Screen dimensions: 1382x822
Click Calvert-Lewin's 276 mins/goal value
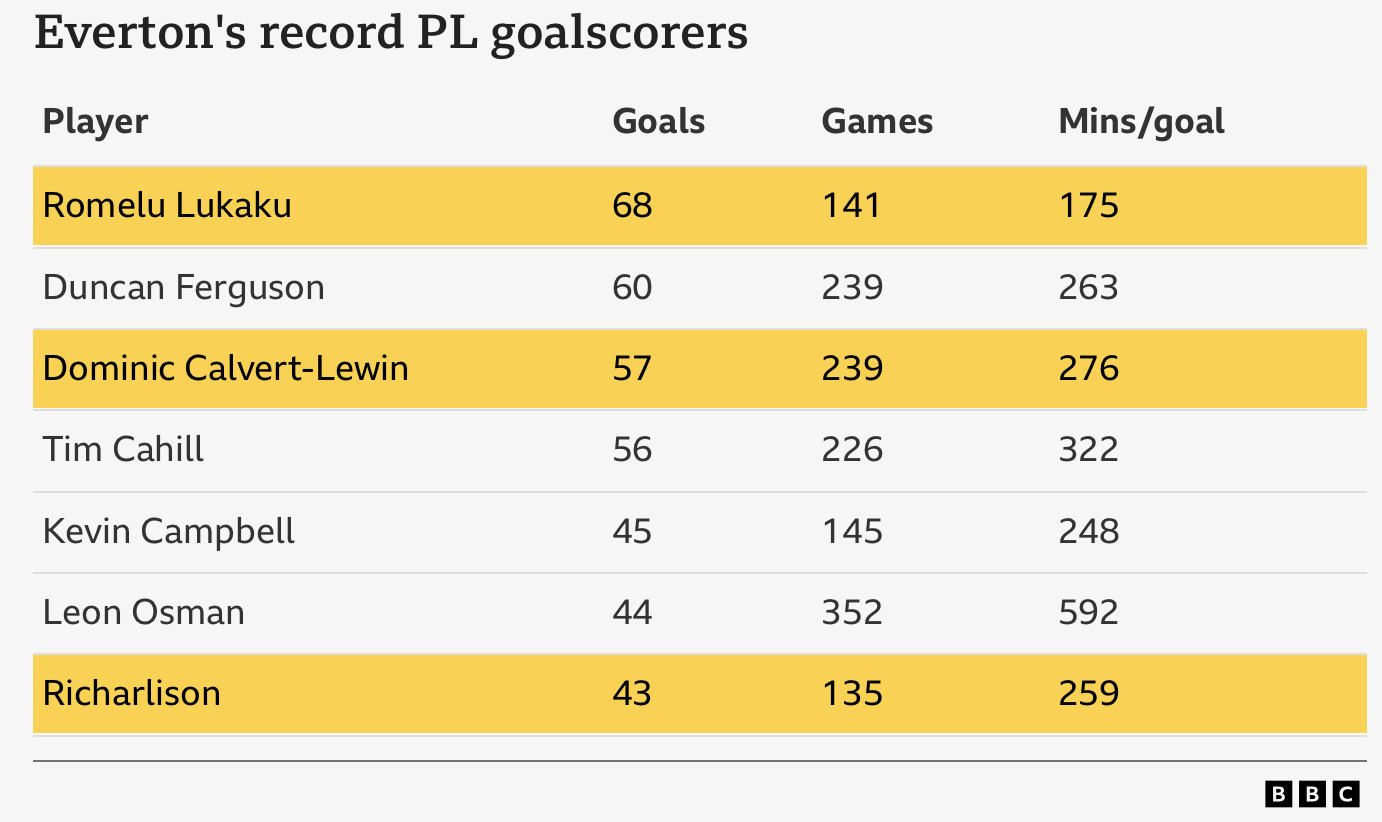click(1088, 368)
